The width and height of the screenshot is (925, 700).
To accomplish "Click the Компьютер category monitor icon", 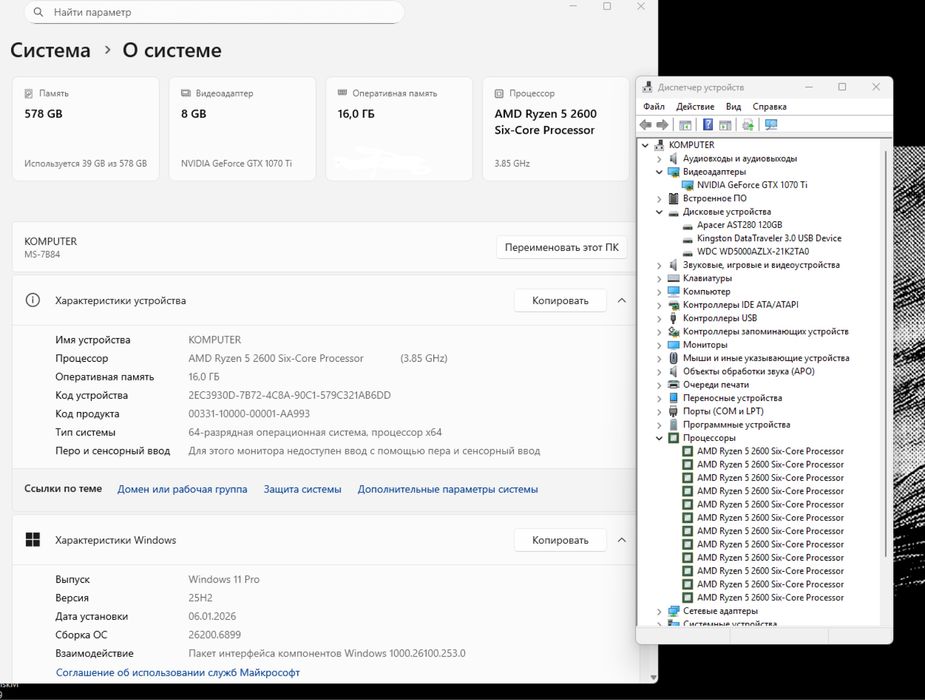I will pos(673,291).
